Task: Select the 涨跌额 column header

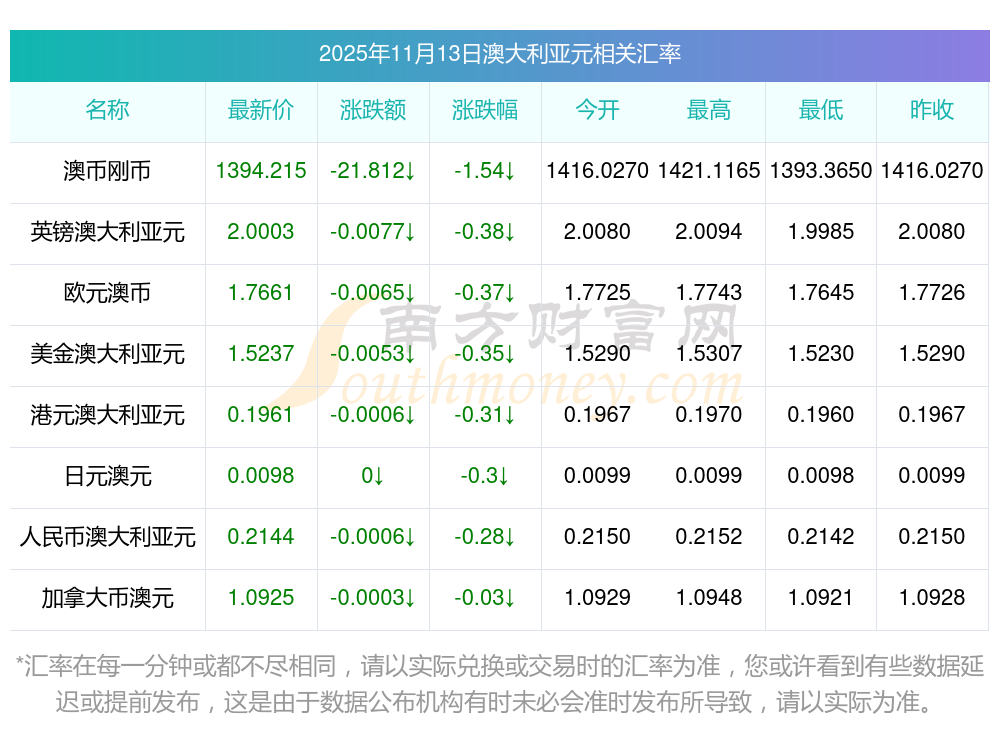Action: (373, 110)
